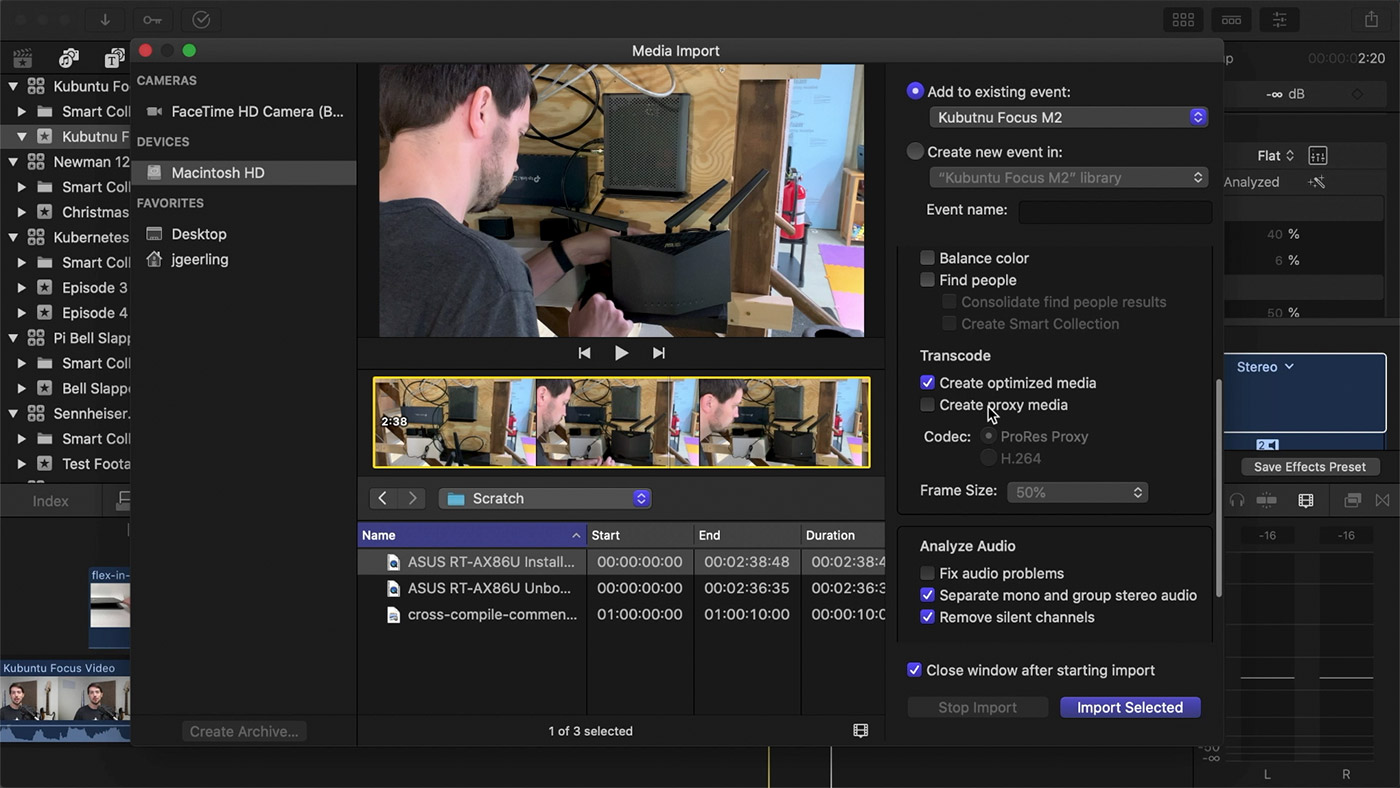Enable Find people checkbox
Viewport: 1400px width, 788px height.
pos(927,280)
